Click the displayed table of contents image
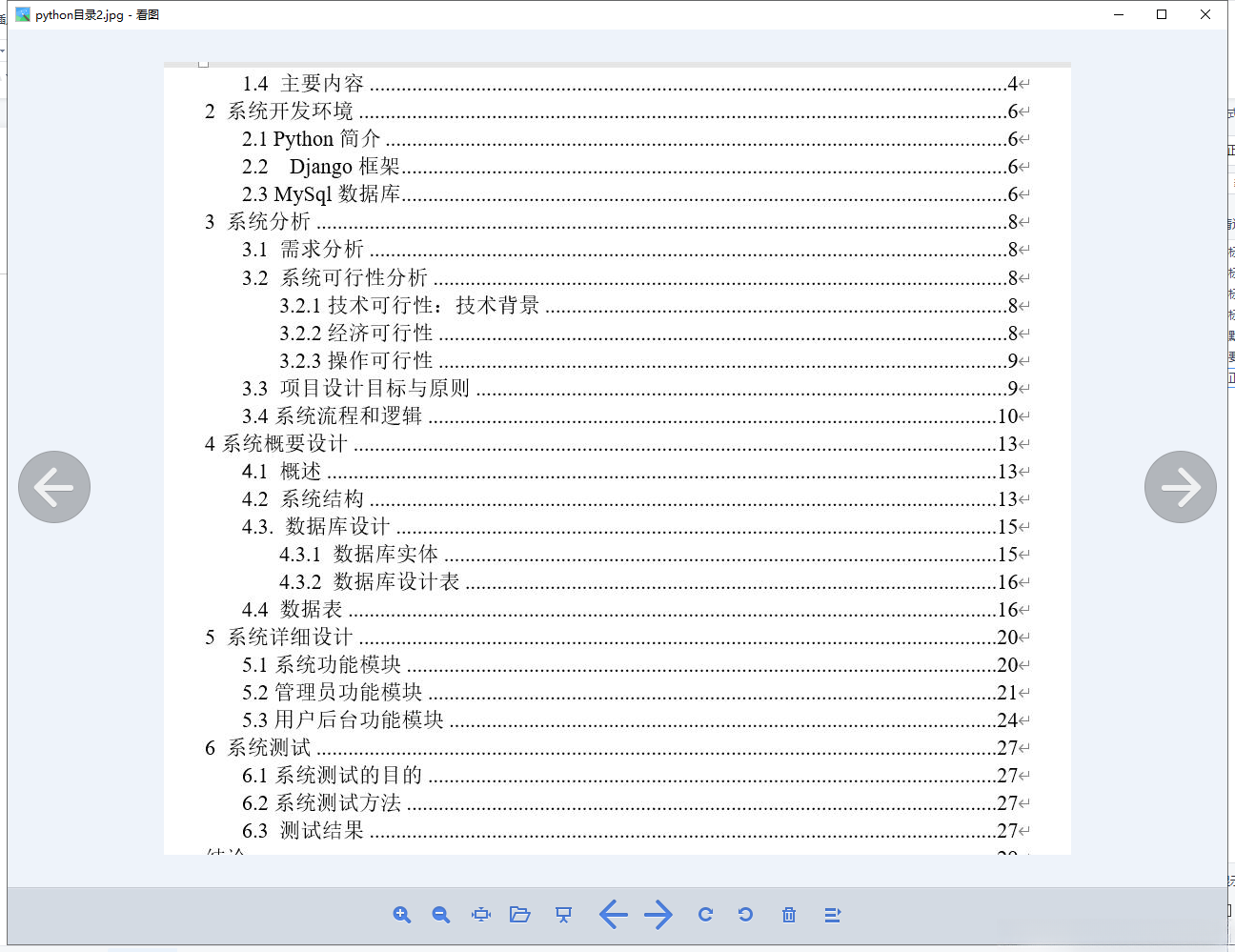Viewport: 1235px width, 952px height. click(x=617, y=457)
